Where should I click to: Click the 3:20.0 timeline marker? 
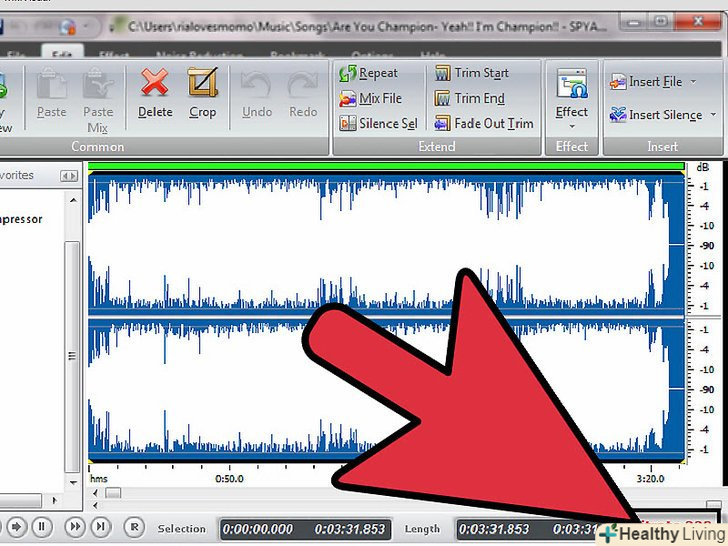[650, 478]
